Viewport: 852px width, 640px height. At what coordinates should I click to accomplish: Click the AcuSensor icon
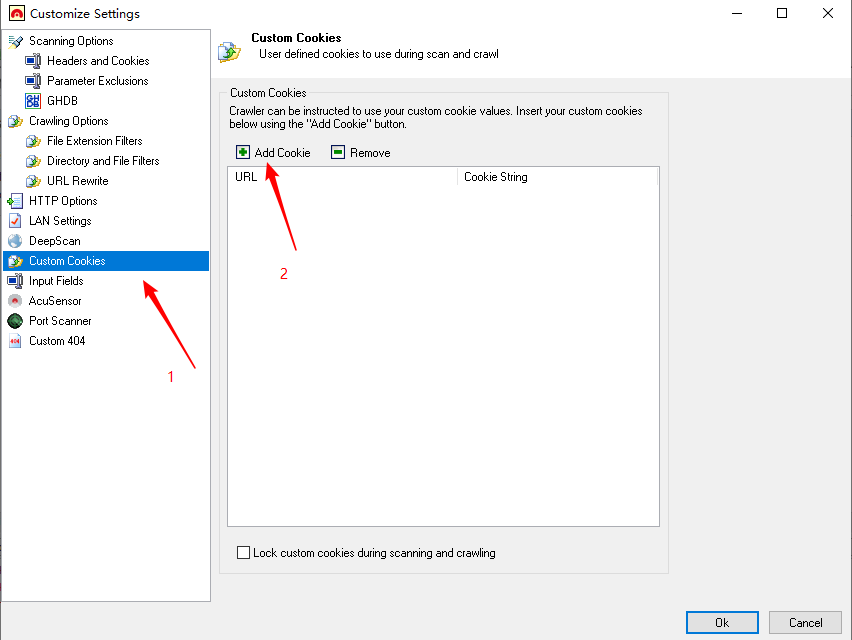(15, 301)
